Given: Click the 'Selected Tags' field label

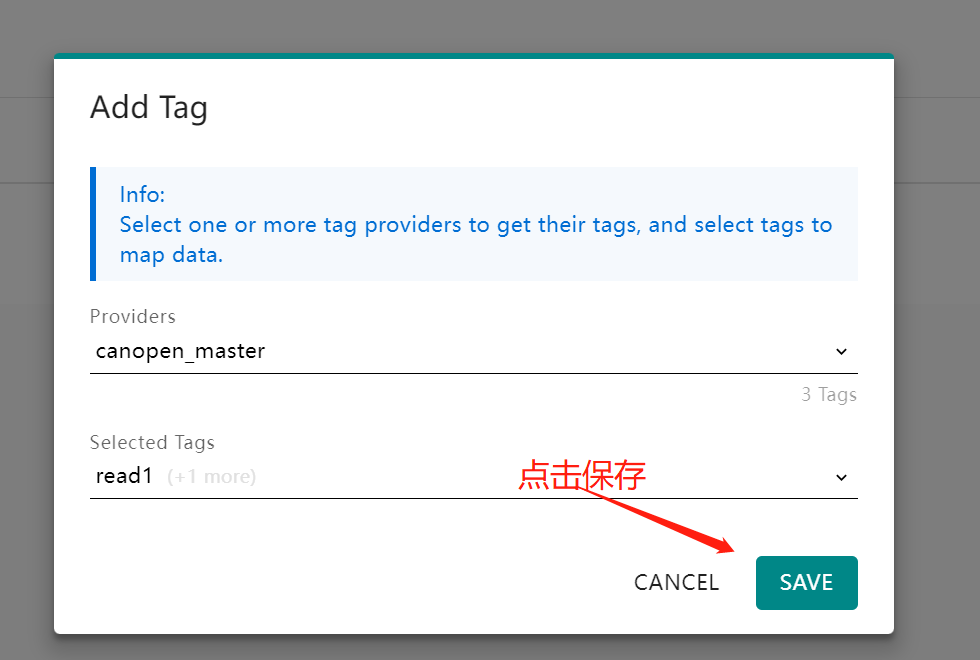Looking at the screenshot, I should click(152, 442).
